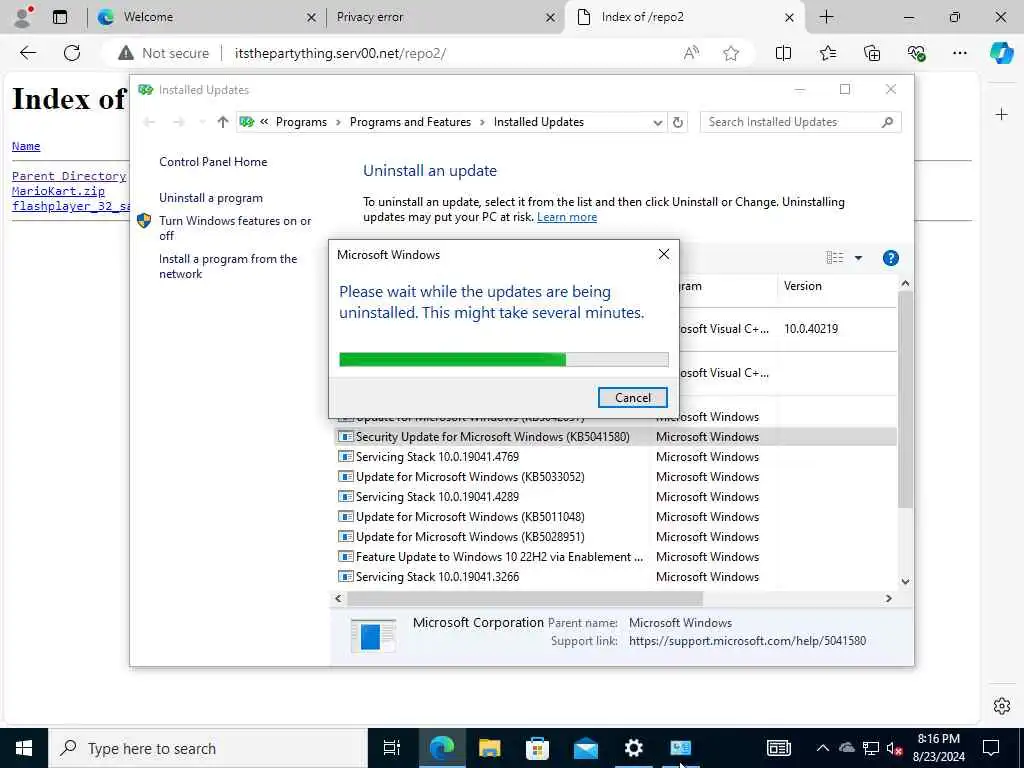Open Browser essentials heart icon
Screen dimensions: 1024x768
[x=916, y=53]
